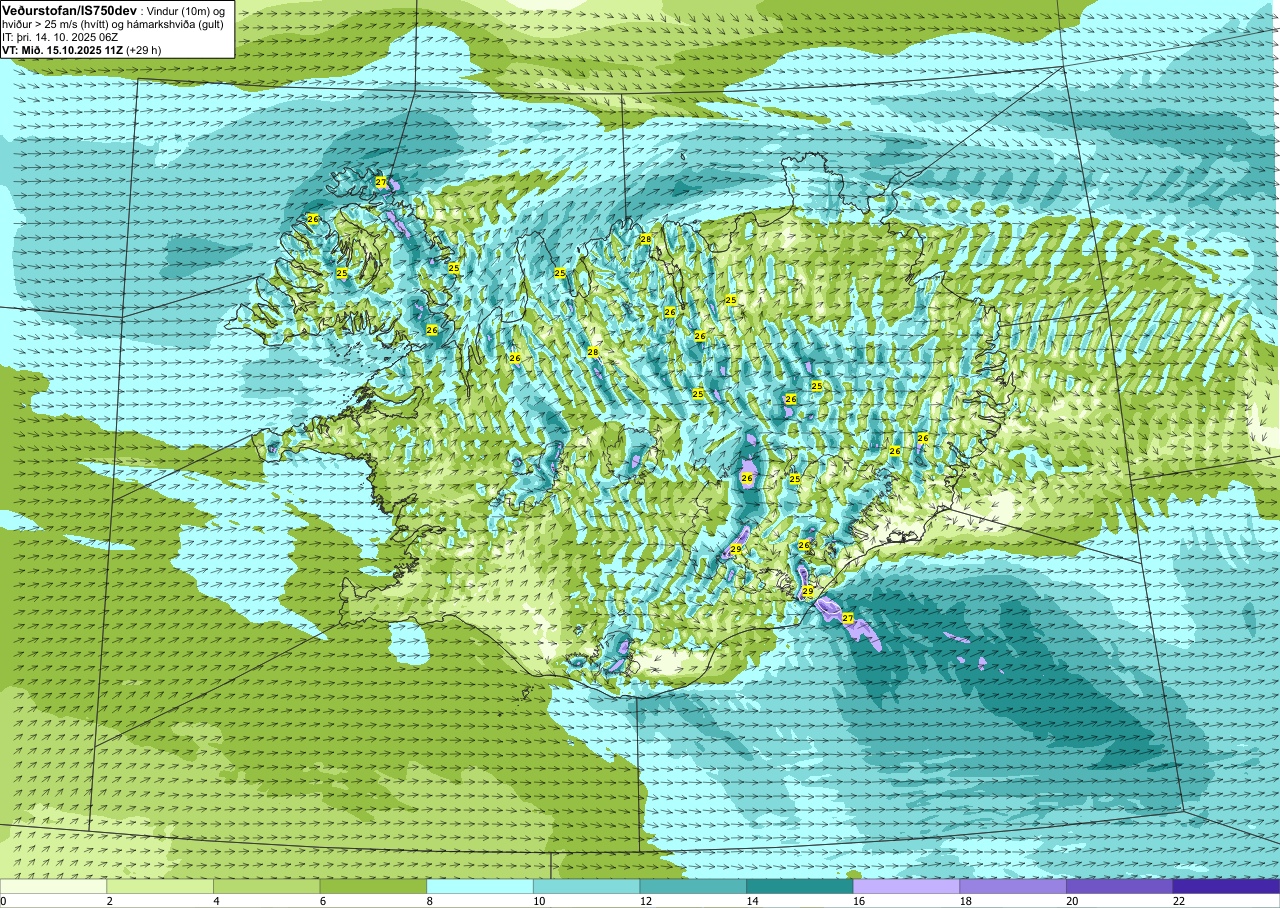This screenshot has height=908, width=1280.
Task: Click the '16' tick label on the color scale
Action: 858,901
